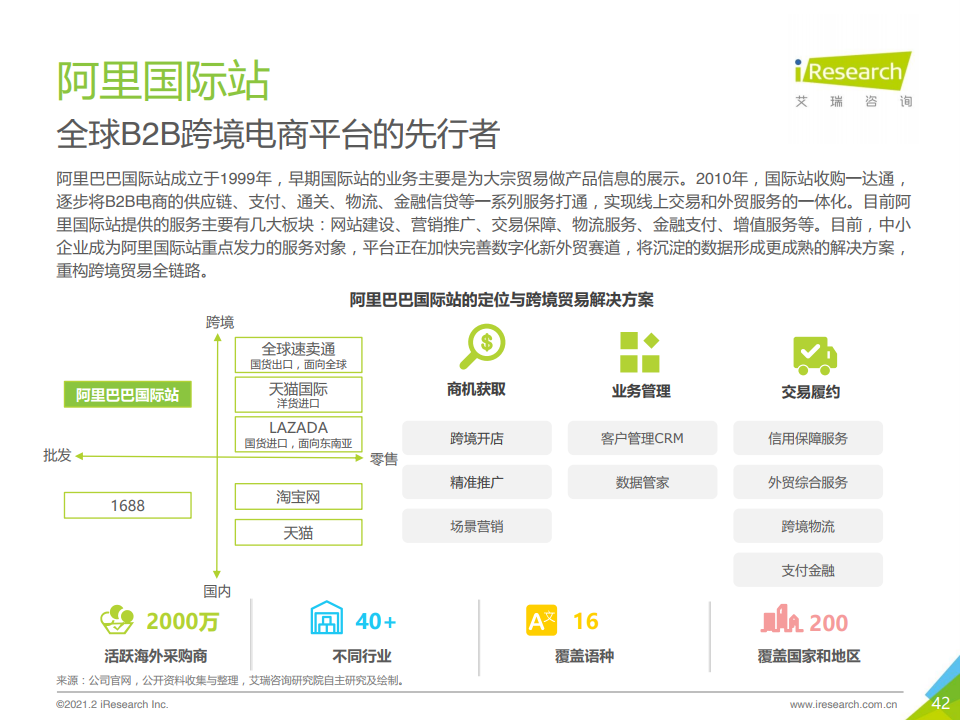Select the 天猫 box below 淘宝网

click(299, 533)
